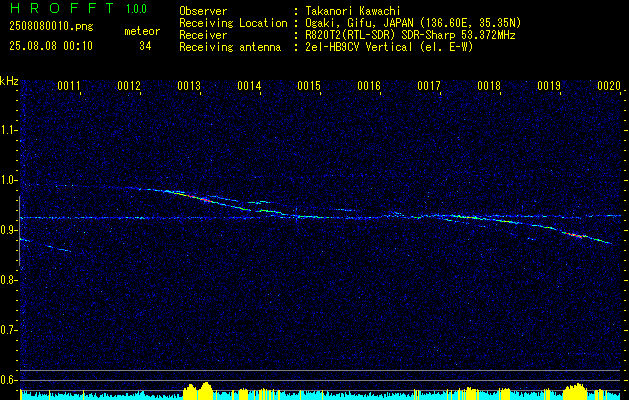
Task: Click the kHz axis unit label
Action: point(9,81)
